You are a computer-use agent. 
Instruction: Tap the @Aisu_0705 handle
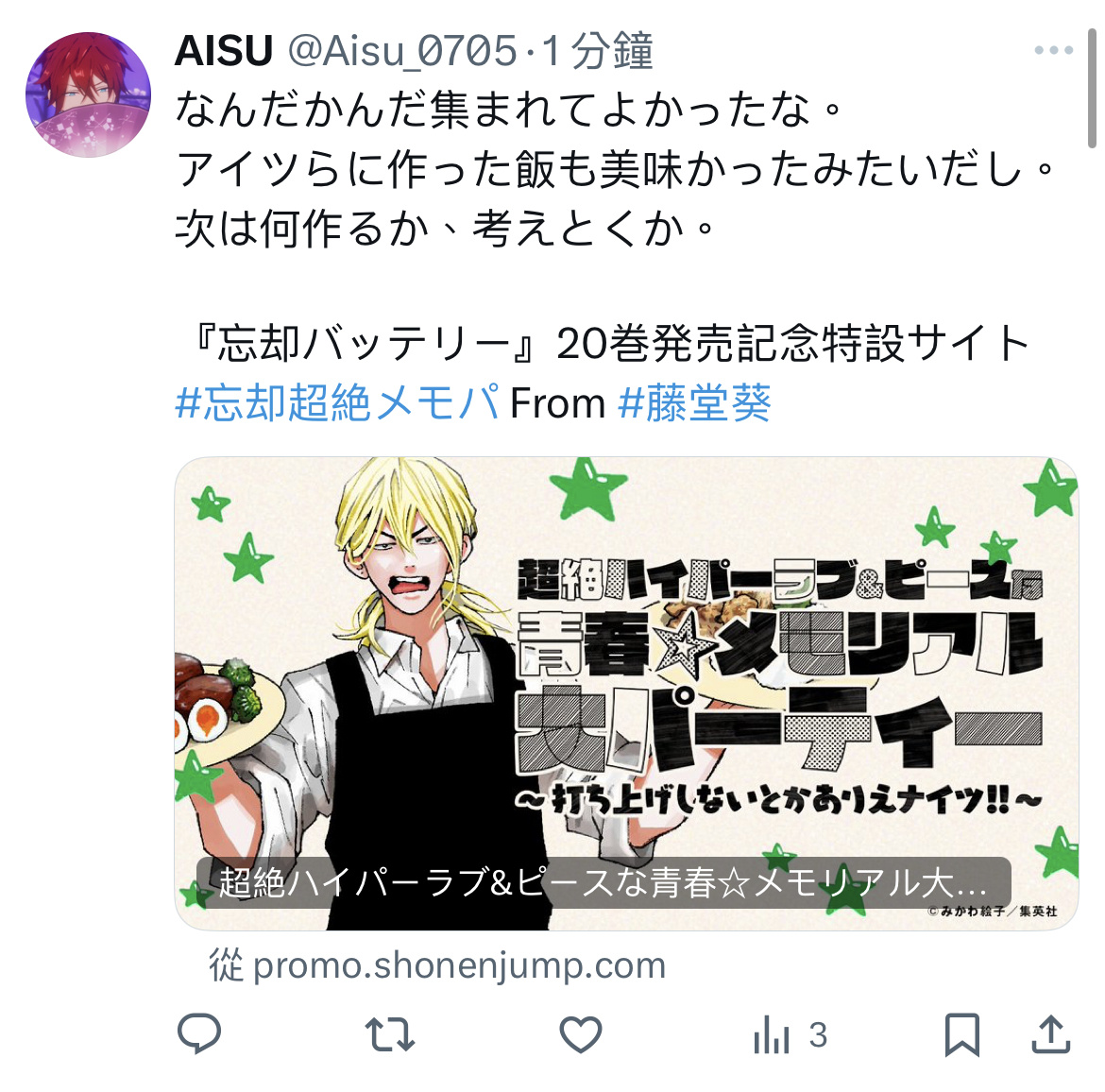[x=402, y=51]
